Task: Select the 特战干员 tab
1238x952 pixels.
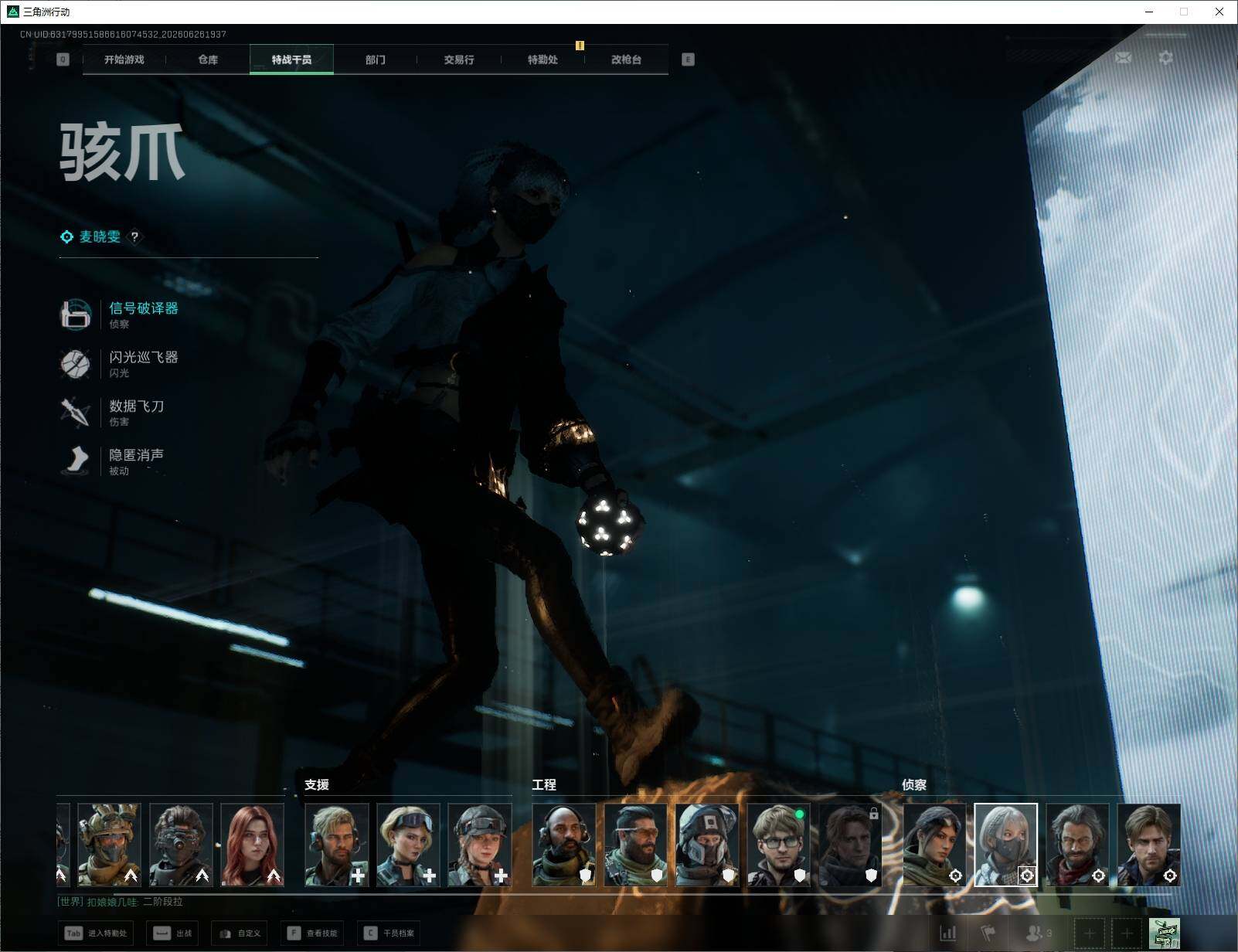Action: (x=291, y=59)
